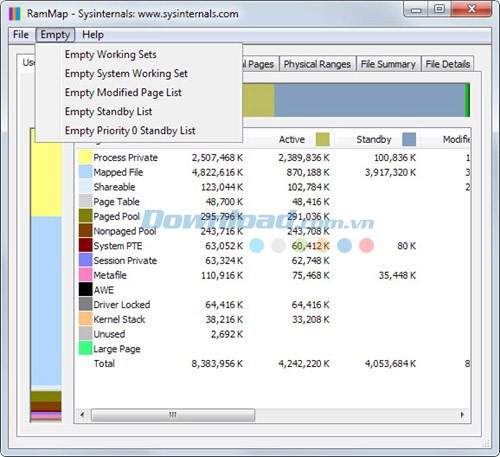Click the Shareable pale blue swatch
The height and width of the screenshot is (457, 500).
click(x=85, y=187)
